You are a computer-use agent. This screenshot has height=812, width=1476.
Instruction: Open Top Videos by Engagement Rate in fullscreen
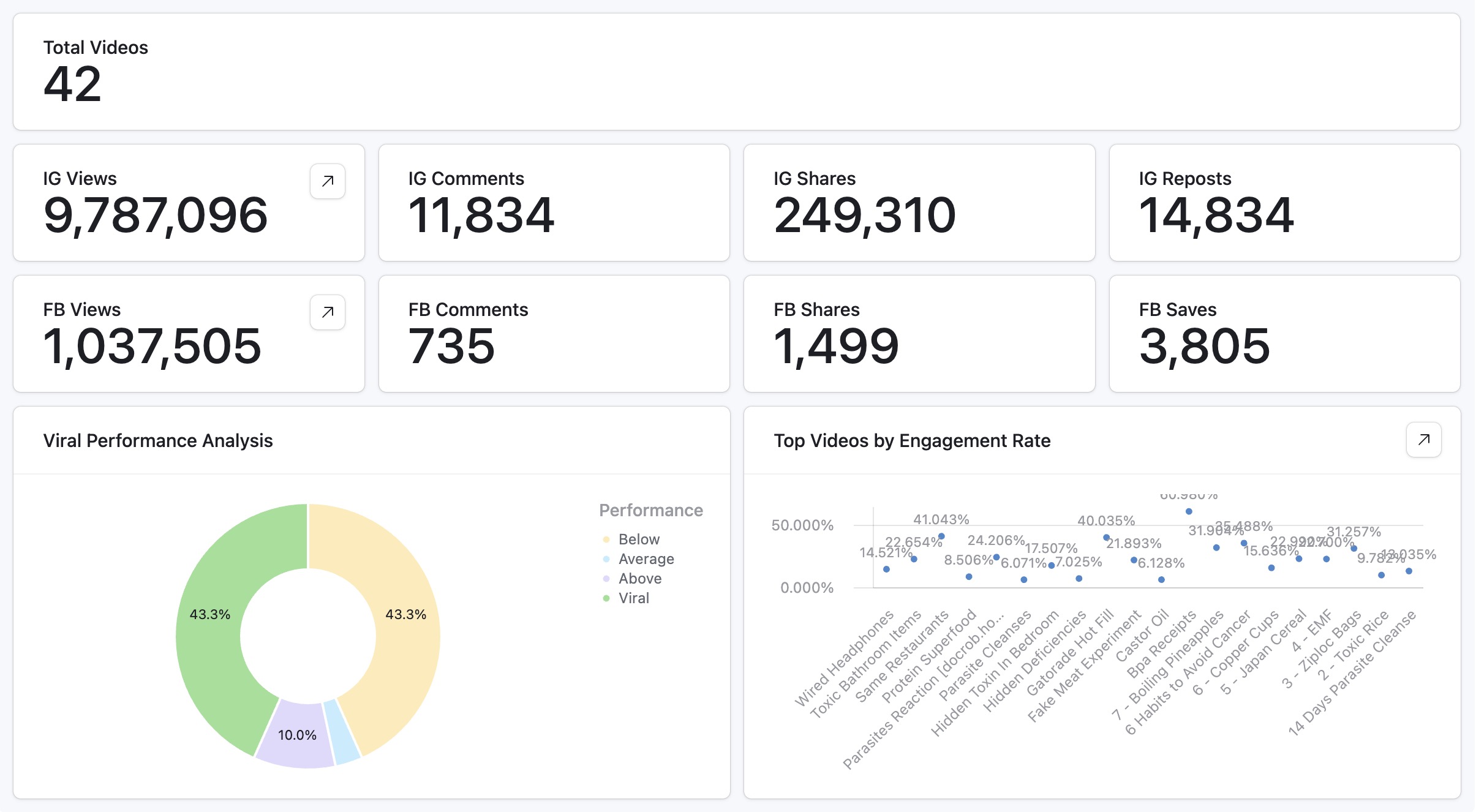point(1423,439)
